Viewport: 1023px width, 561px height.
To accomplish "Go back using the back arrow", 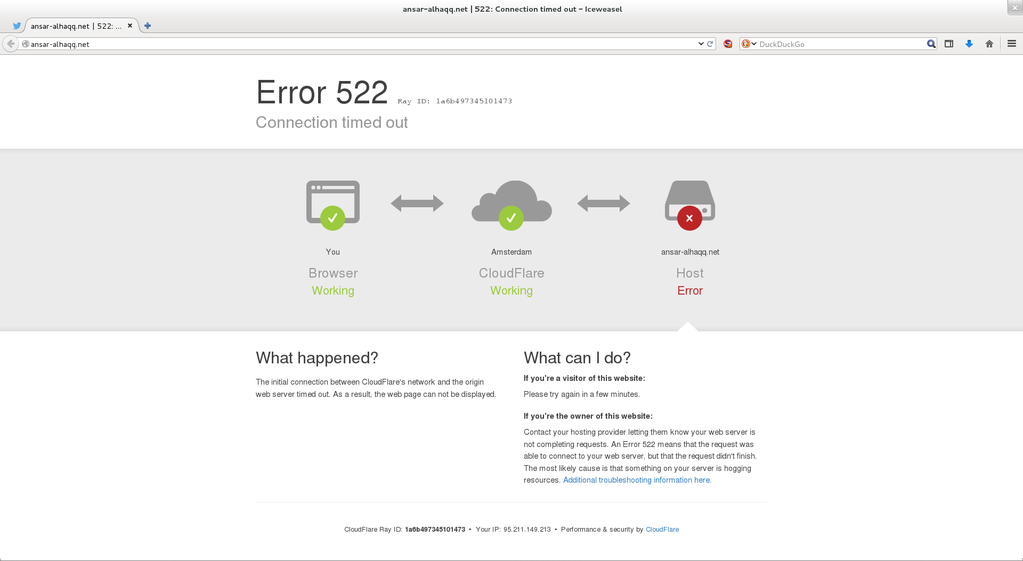I will [11, 44].
